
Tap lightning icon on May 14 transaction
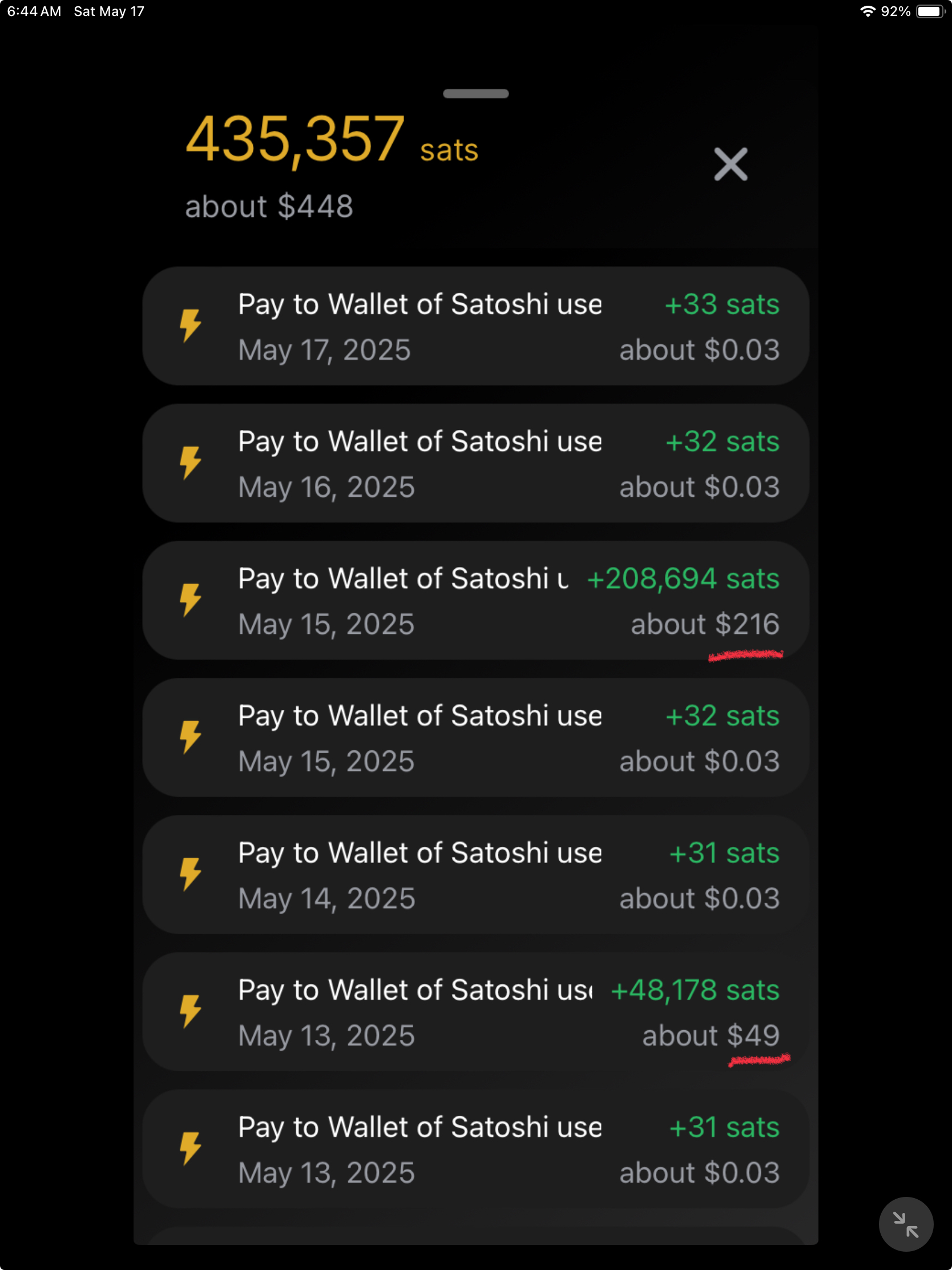(191, 874)
